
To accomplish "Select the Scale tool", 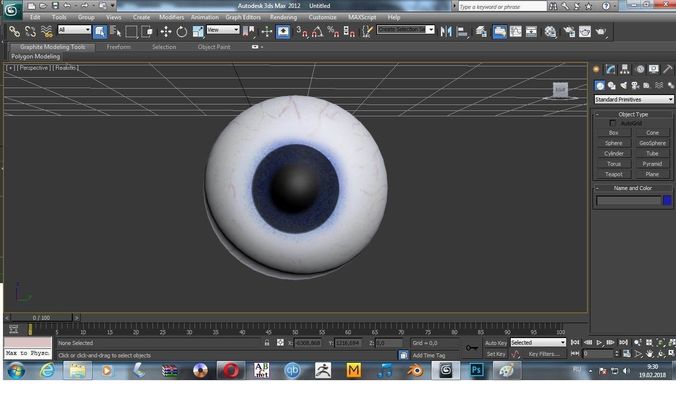I will pyautogui.click(x=198, y=31).
